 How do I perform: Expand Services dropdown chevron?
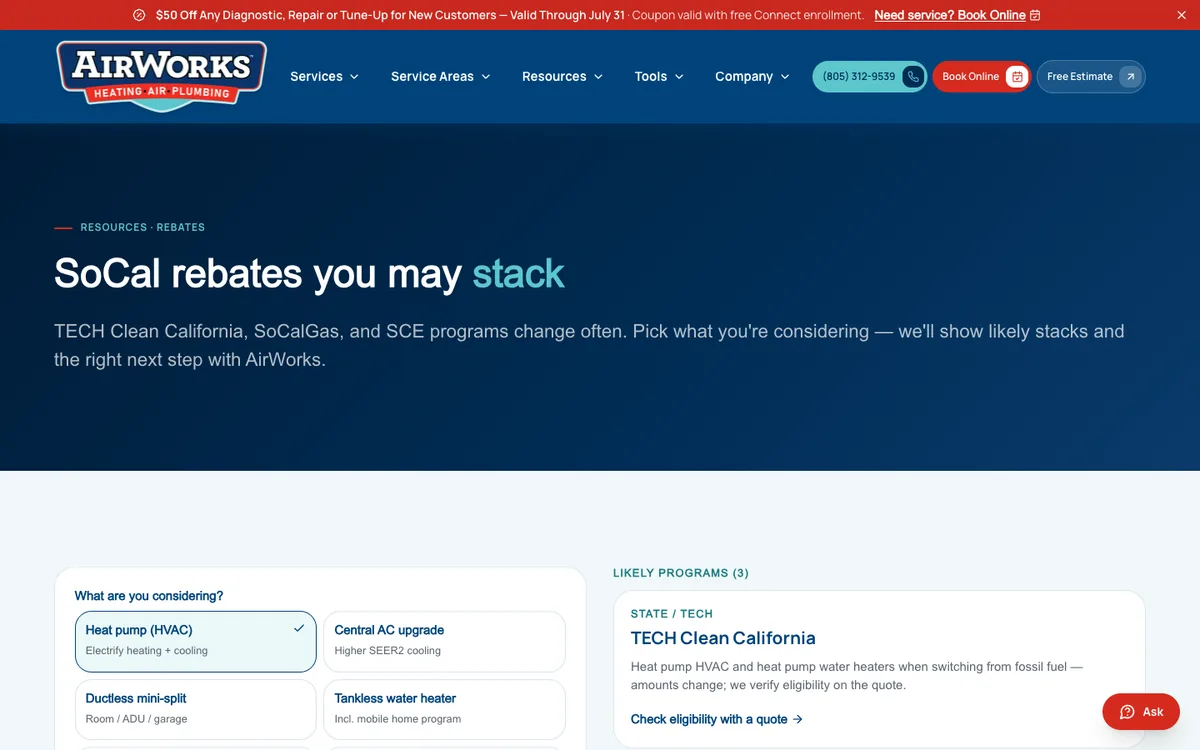click(x=354, y=77)
